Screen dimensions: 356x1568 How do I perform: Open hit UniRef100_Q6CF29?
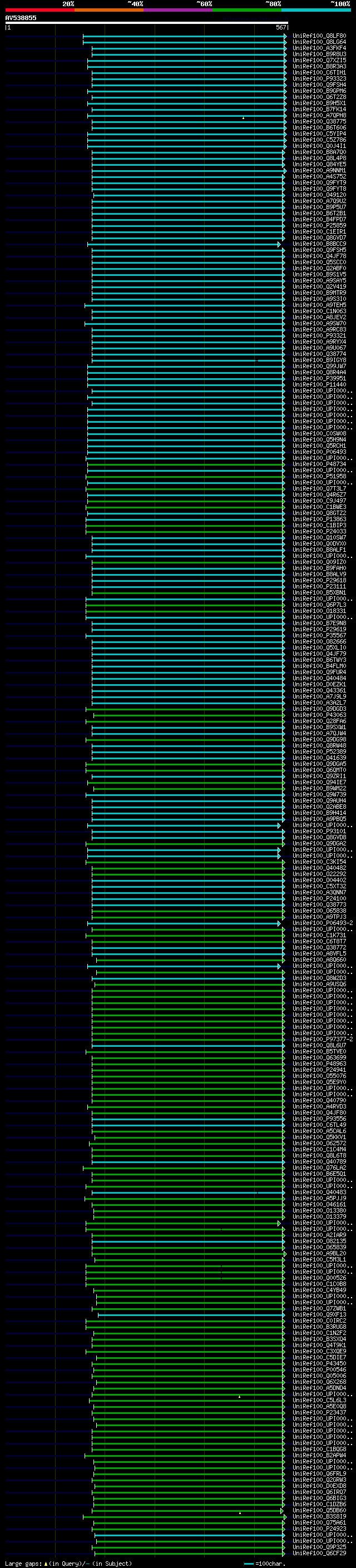[x=319, y=1553]
